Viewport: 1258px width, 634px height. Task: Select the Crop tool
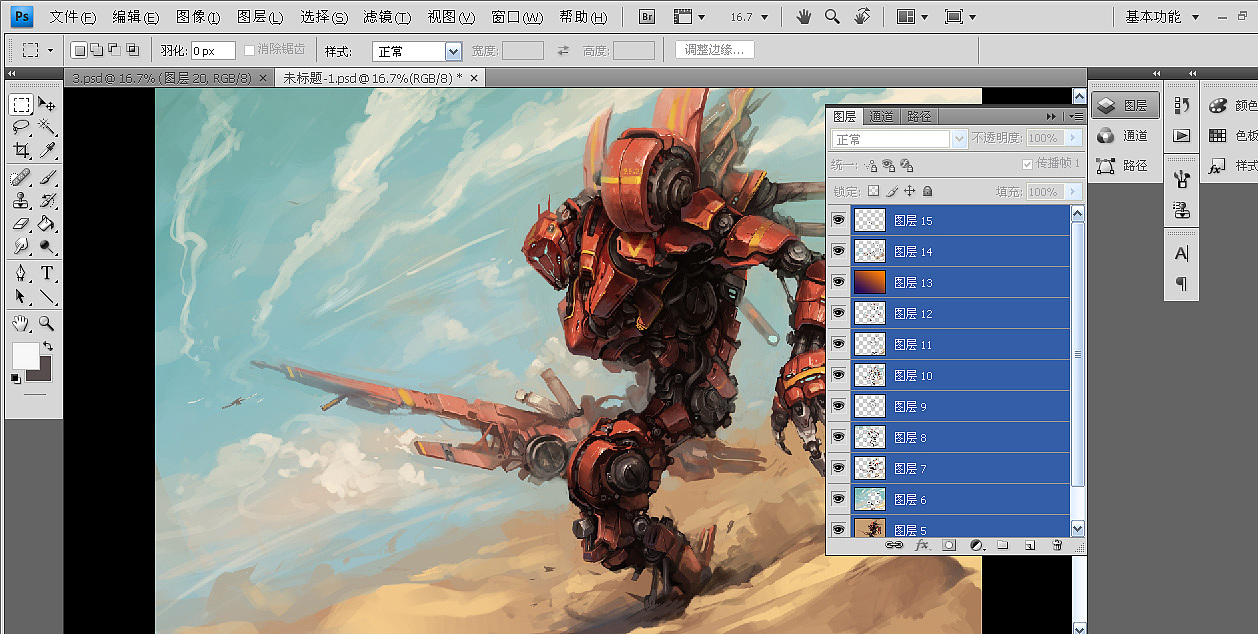[x=21, y=151]
